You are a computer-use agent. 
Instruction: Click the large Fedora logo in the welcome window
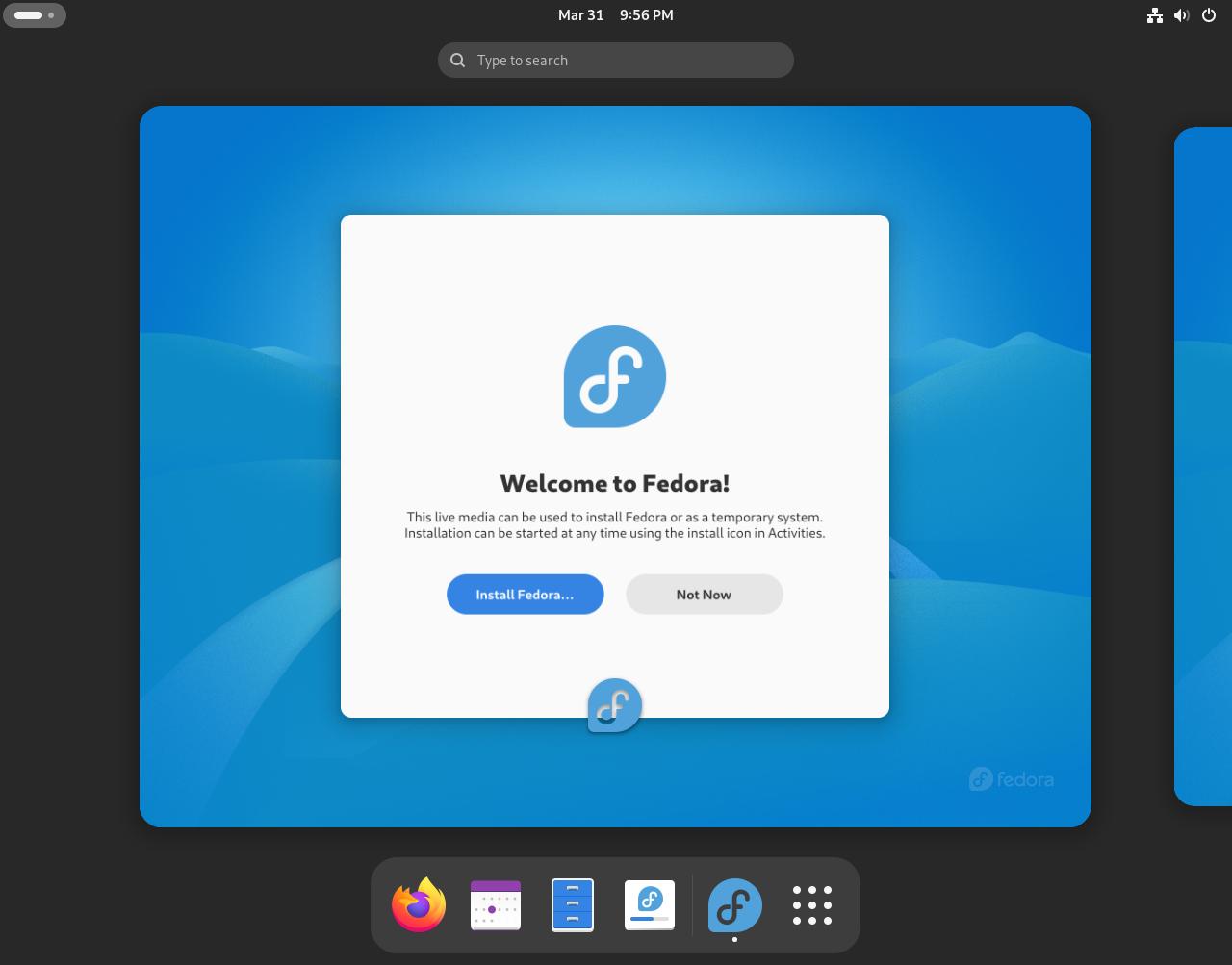pos(615,376)
